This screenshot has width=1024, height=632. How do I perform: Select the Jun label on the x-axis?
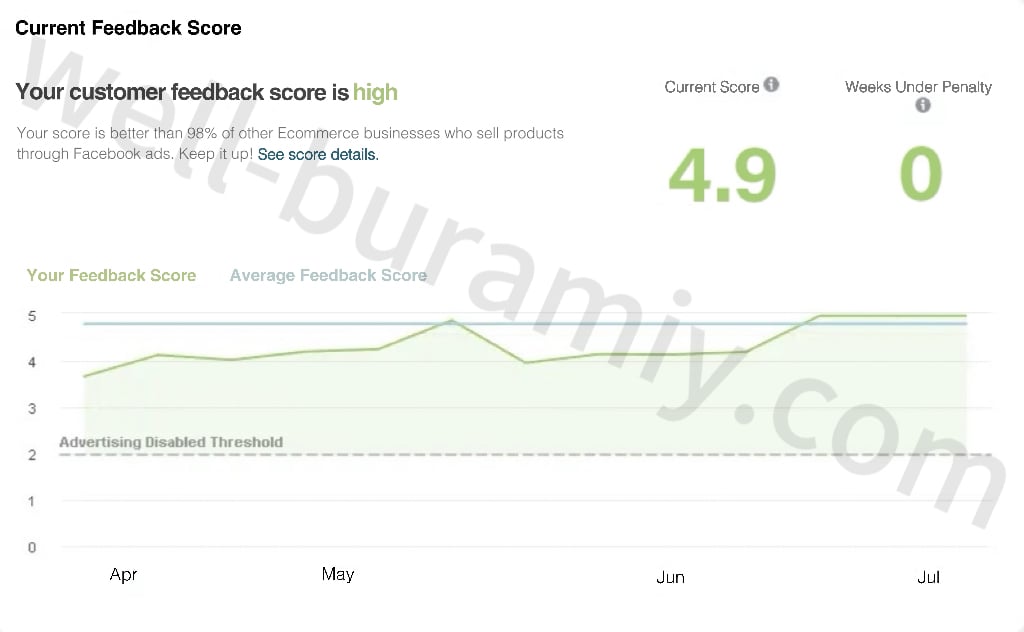(x=670, y=577)
